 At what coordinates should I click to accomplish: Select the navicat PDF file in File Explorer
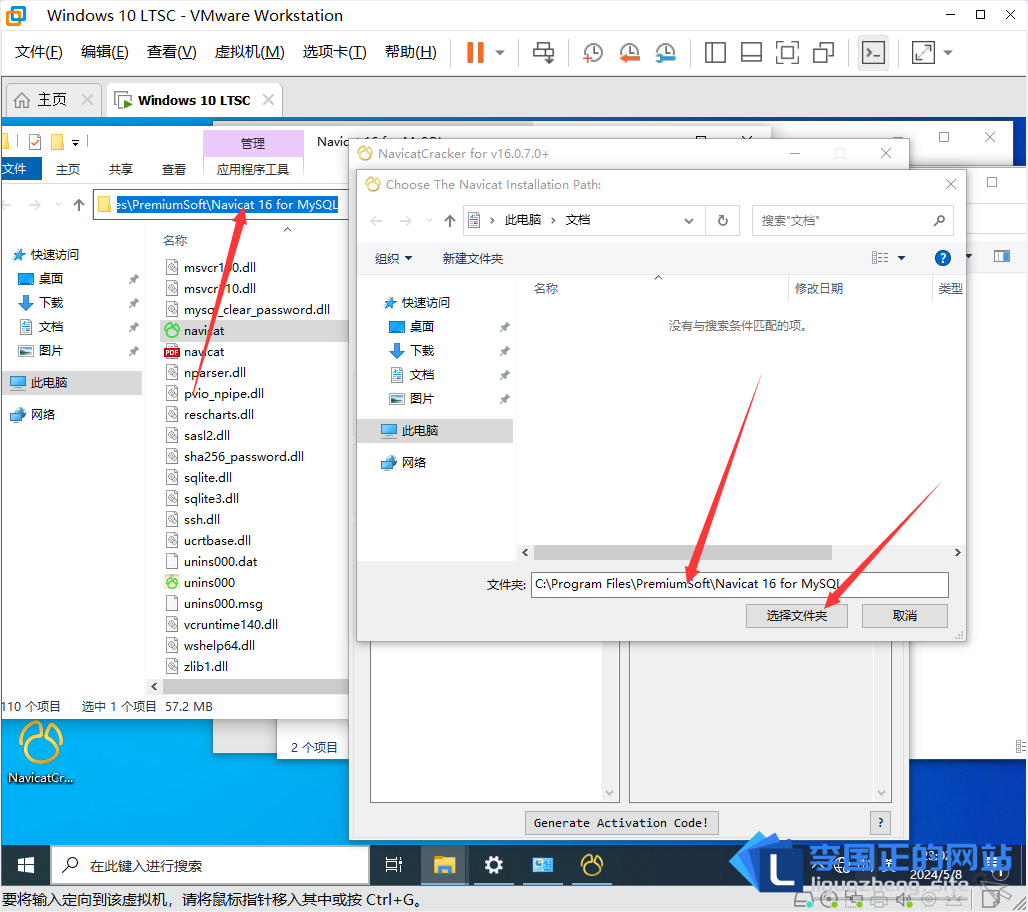(204, 352)
